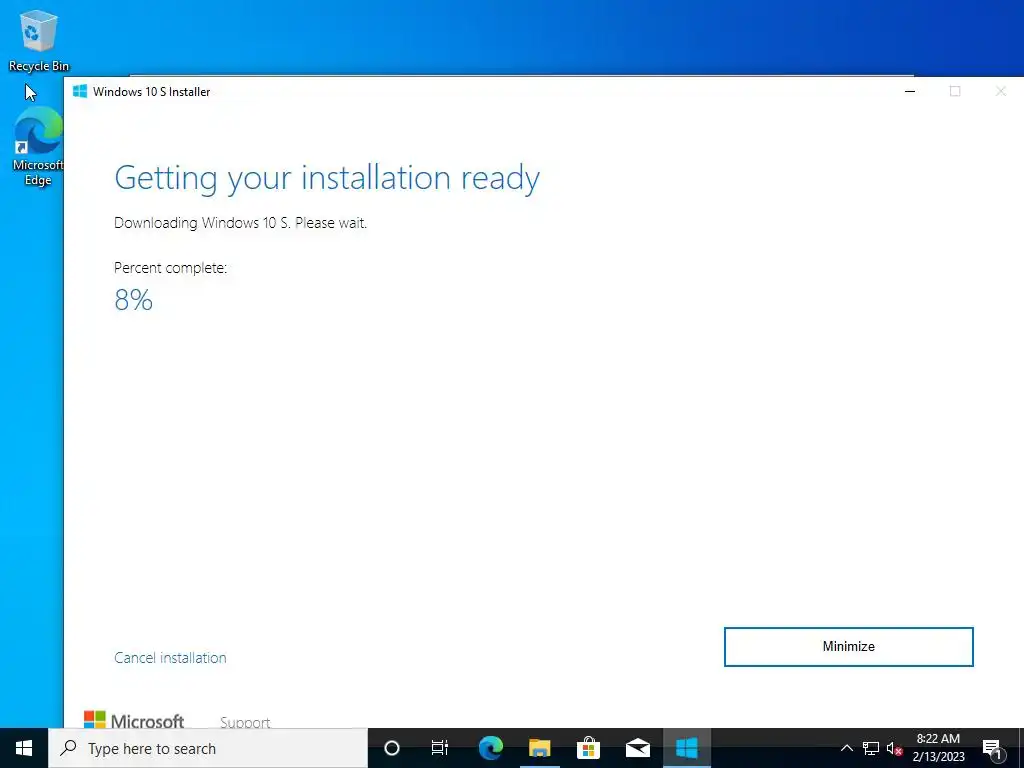Viewport: 1024px width, 768px height.
Task: Open Cortana from the taskbar
Action: [x=392, y=748]
